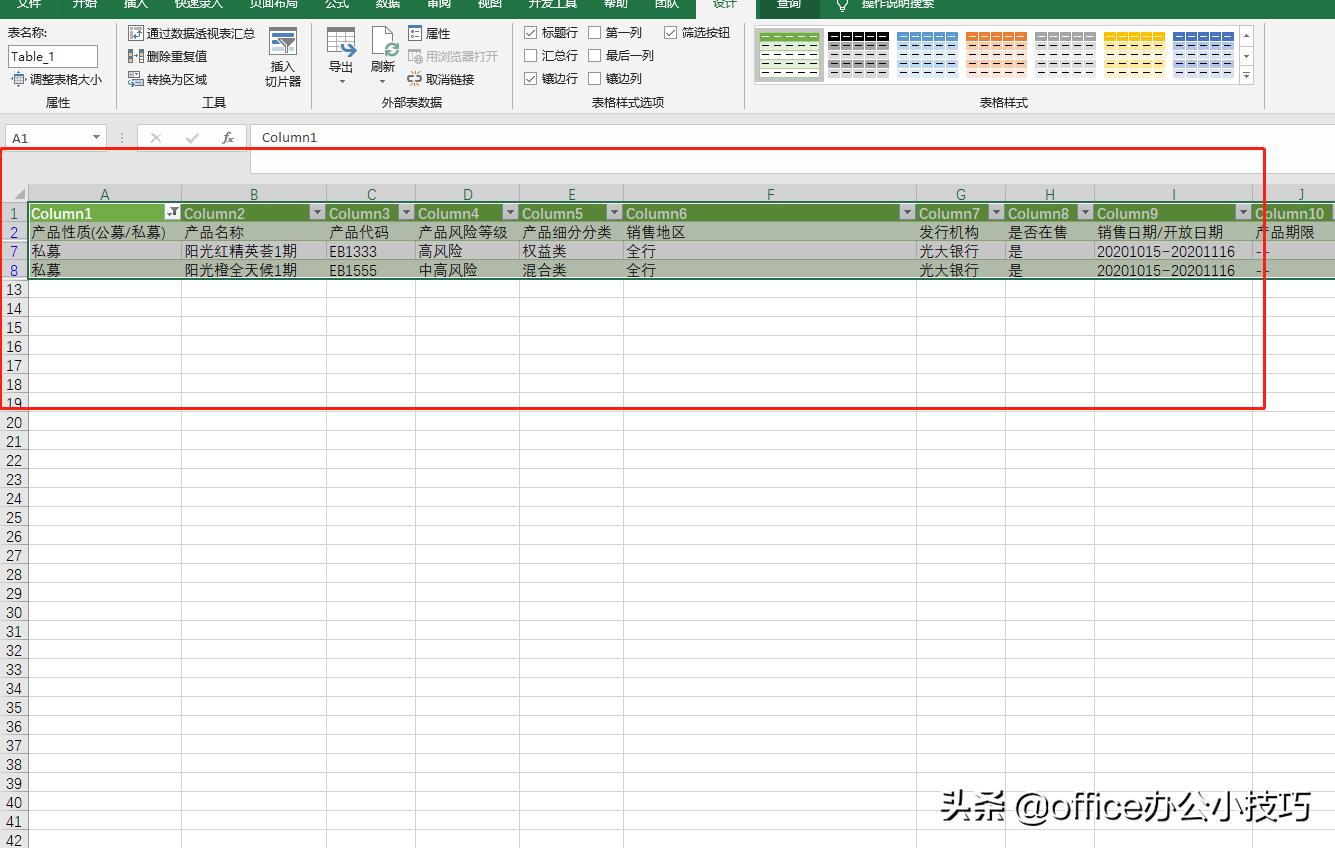This screenshot has height=848, width=1335.
Task: Click the formula bar cancel X icon
Action: [x=156, y=137]
